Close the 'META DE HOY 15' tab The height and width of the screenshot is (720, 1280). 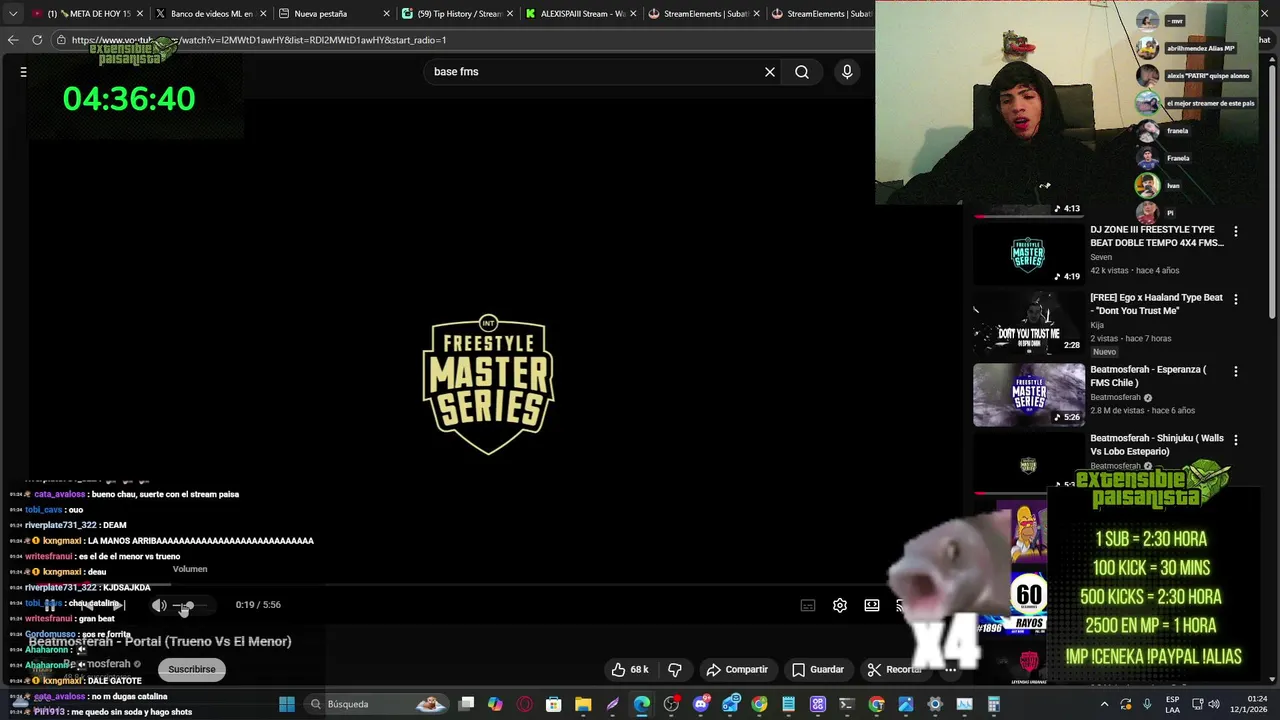click(140, 14)
